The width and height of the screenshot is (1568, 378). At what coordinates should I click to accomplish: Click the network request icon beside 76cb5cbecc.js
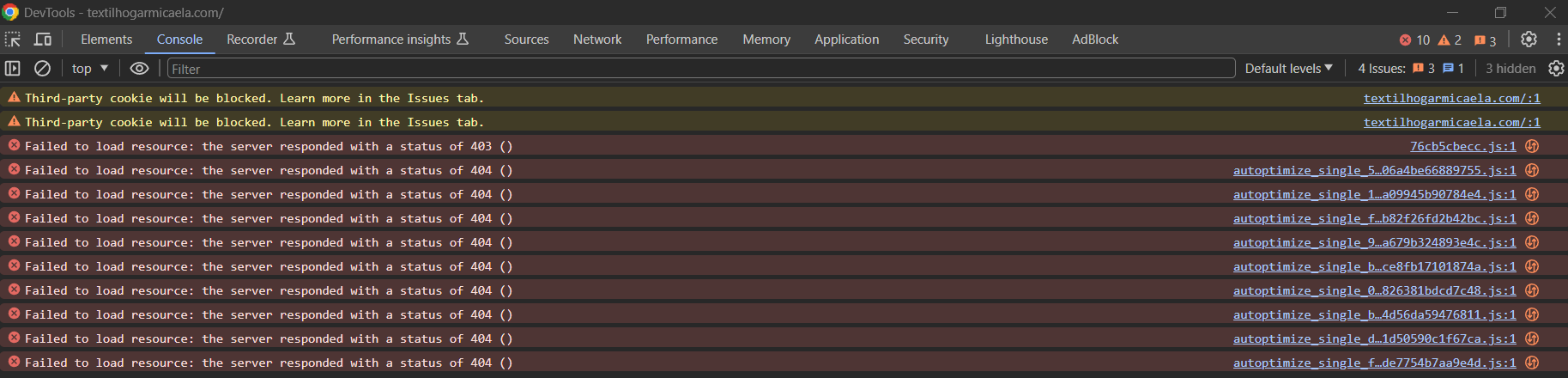point(1532,146)
